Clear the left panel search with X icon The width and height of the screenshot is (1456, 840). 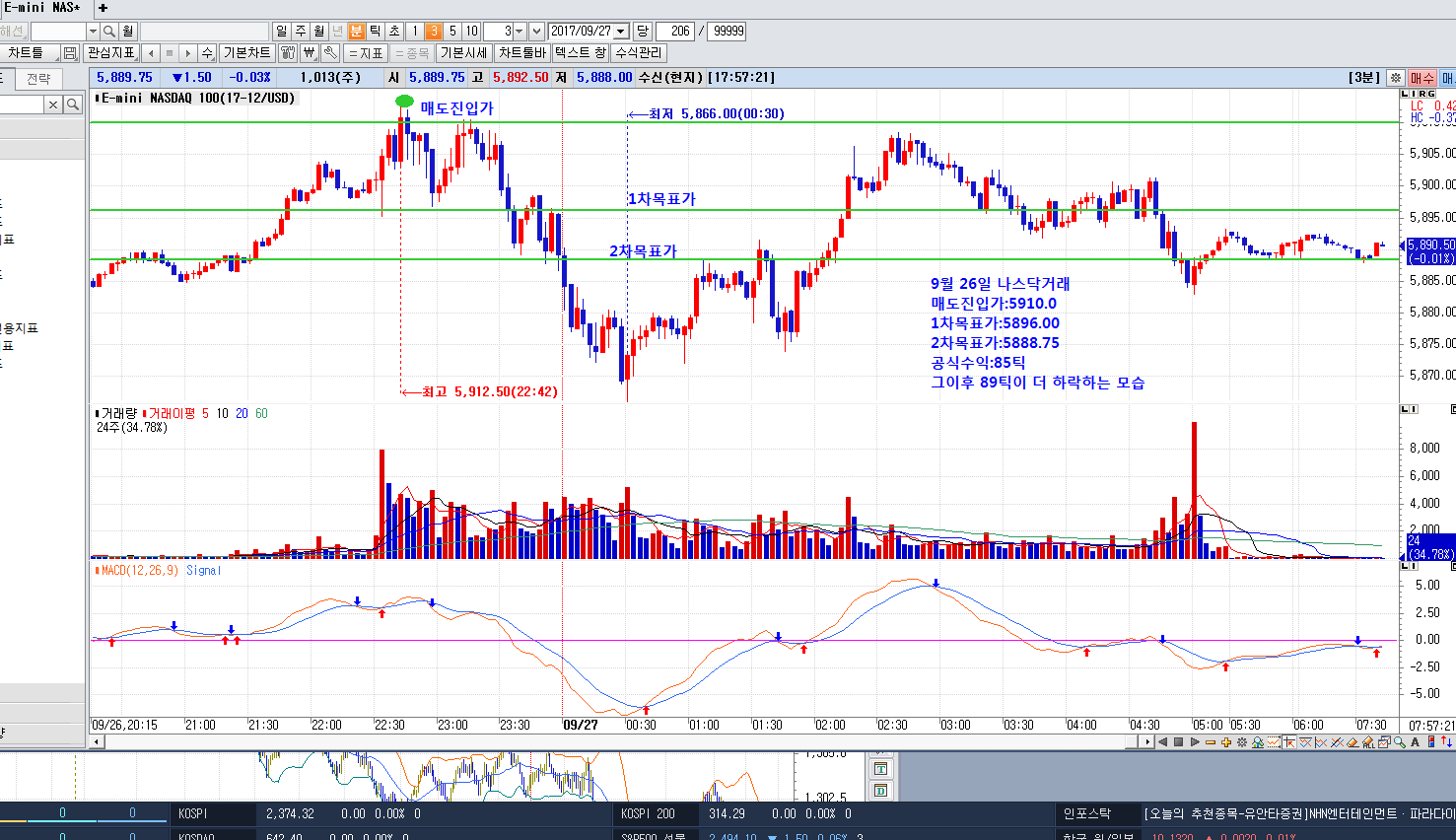click(53, 105)
